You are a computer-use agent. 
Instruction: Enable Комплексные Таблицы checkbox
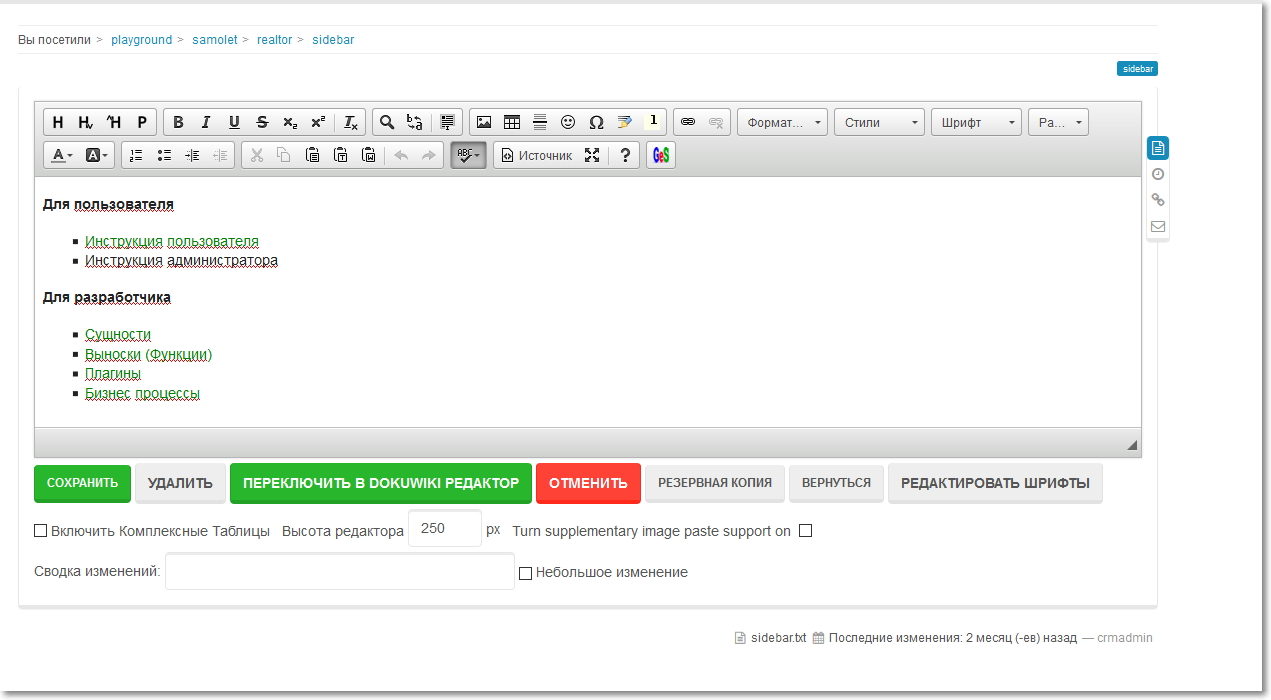[x=41, y=531]
